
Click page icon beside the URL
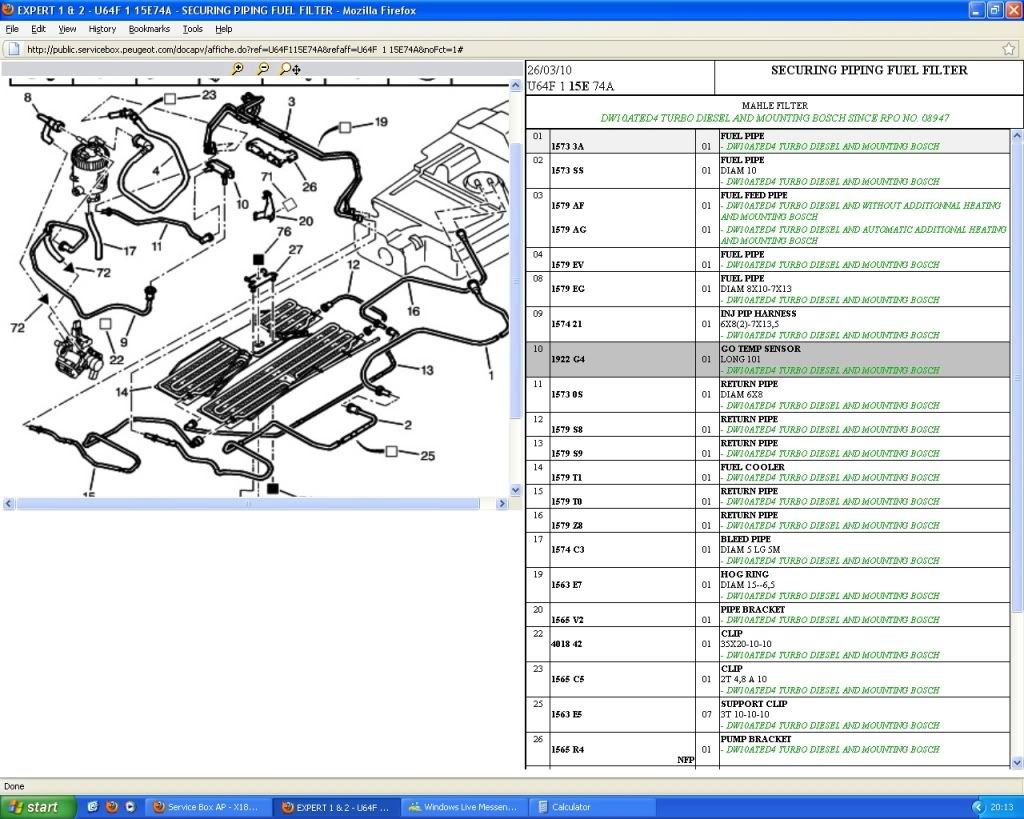tap(14, 49)
